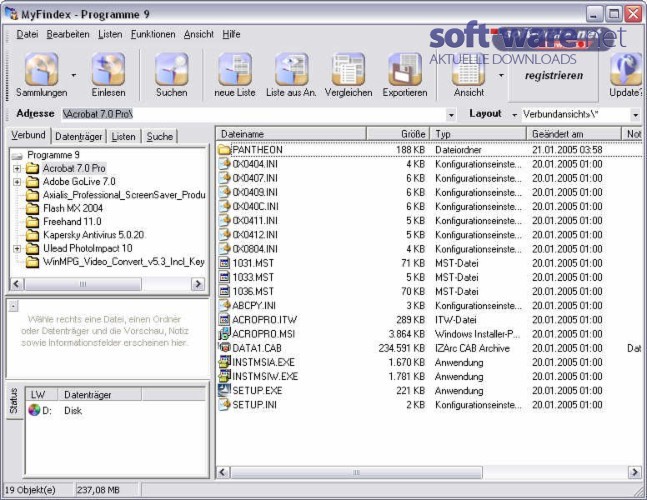Click the D: disk drive icon

34,410
